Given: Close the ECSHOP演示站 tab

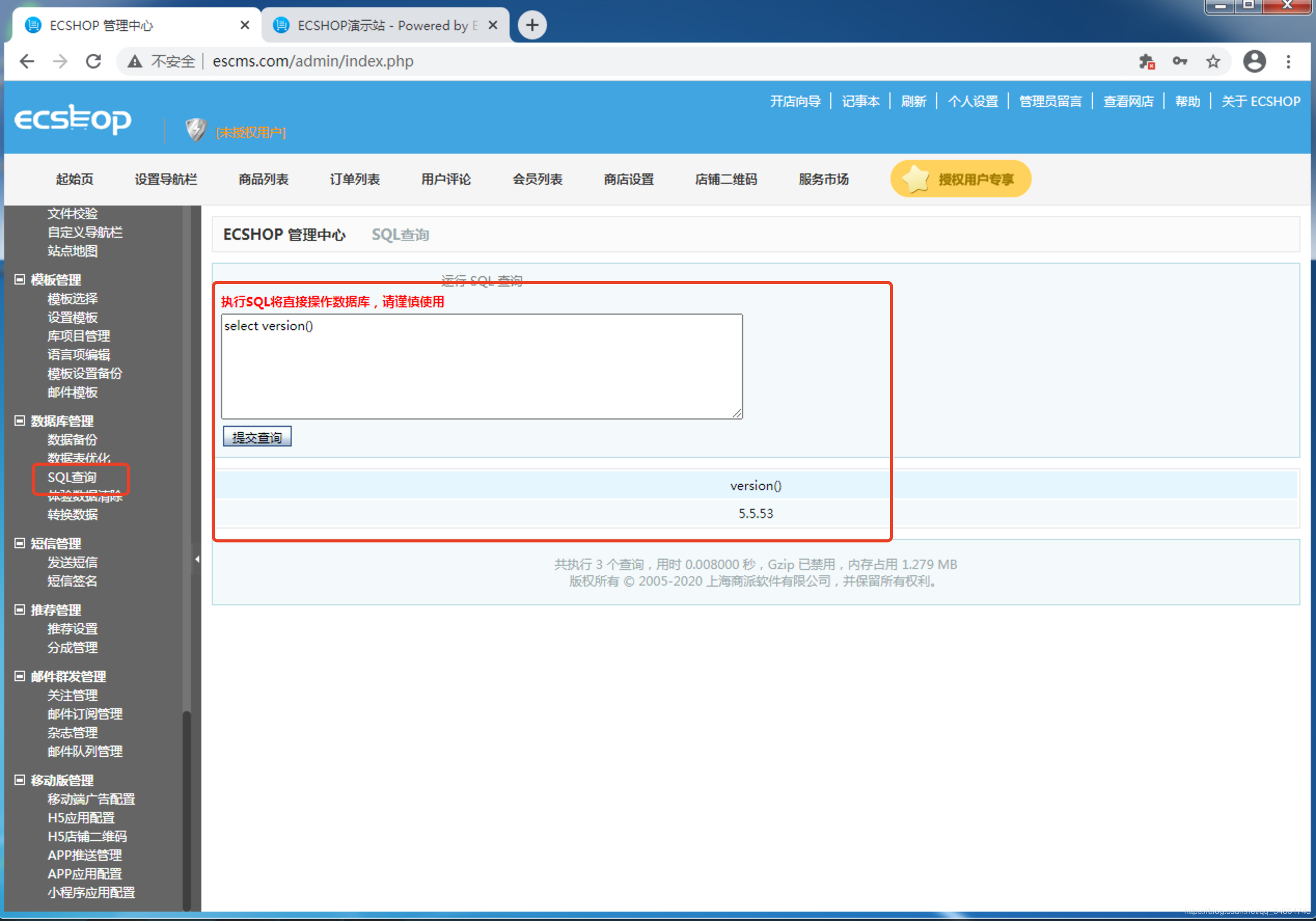Looking at the screenshot, I should pos(493,25).
